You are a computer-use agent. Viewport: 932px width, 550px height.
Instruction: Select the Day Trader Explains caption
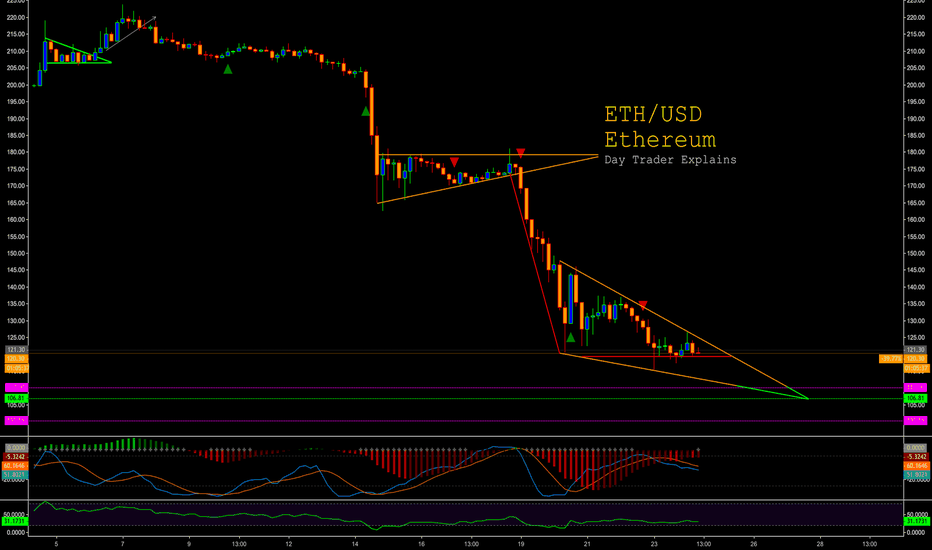click(x=670, y=159)
